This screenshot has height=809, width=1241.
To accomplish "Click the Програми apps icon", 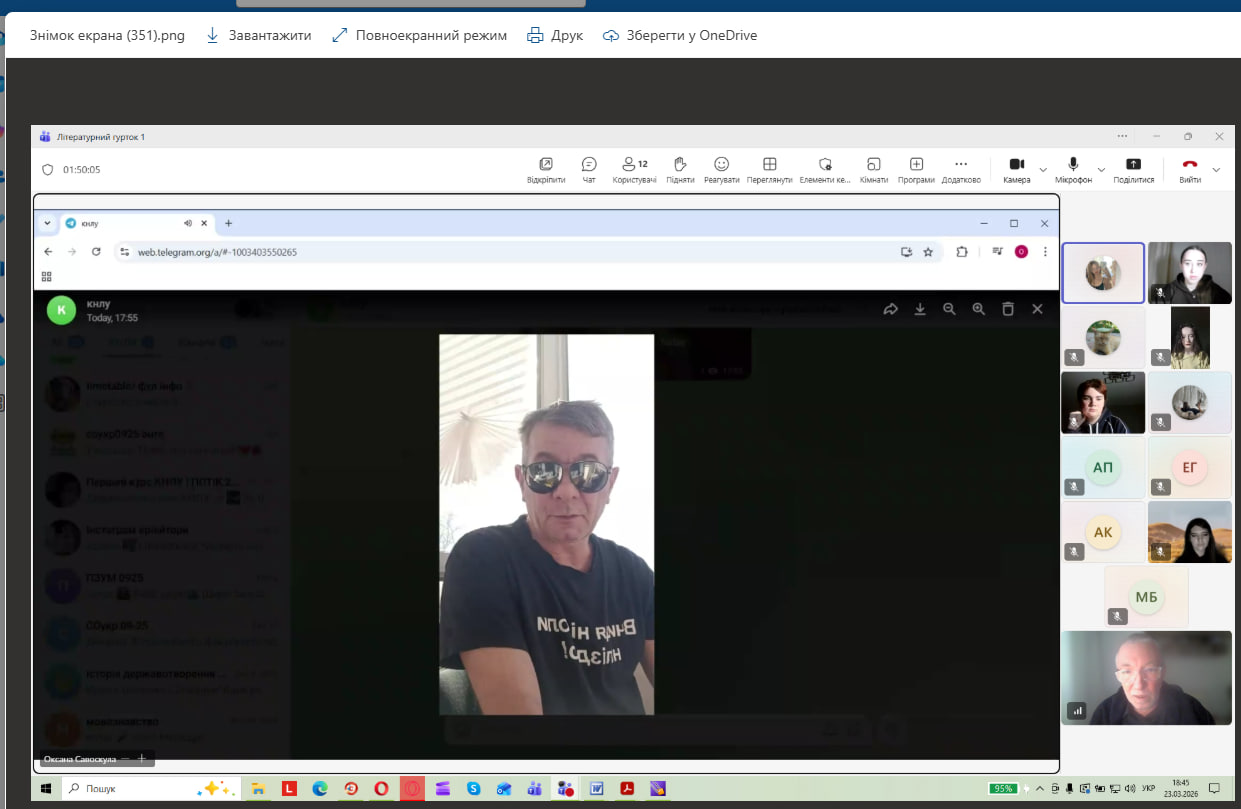I will pos(916,165).
